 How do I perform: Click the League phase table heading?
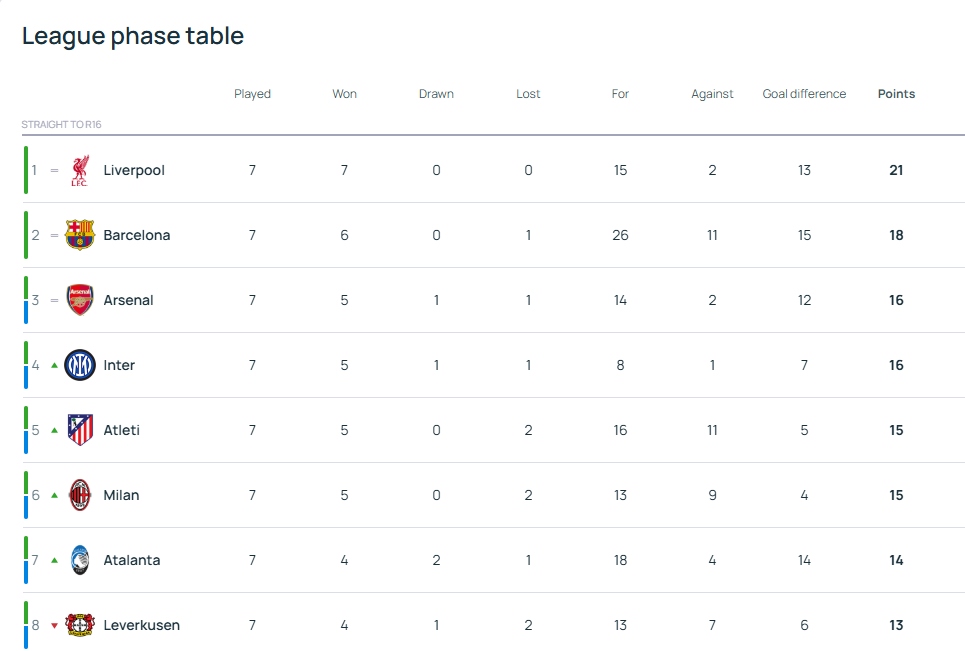(x=133, y=36)
